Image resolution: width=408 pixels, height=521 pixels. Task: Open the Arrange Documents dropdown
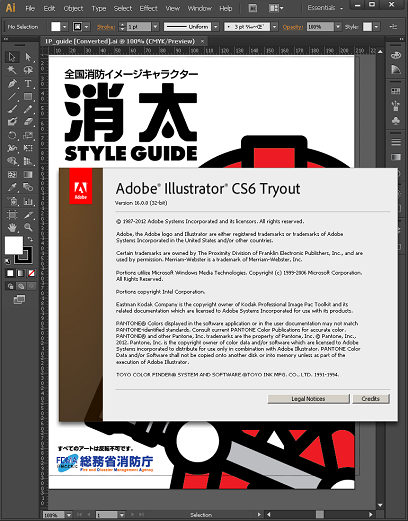(276, 8)
